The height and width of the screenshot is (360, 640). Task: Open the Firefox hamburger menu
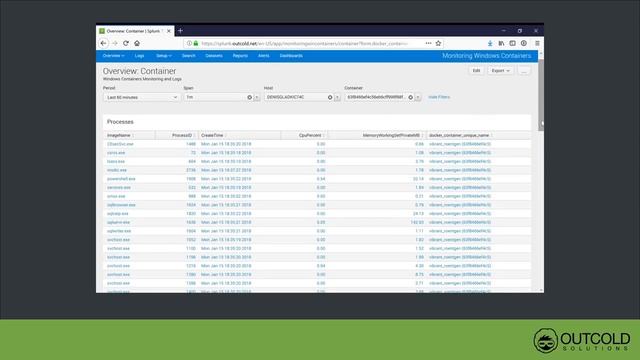point(537,43)
